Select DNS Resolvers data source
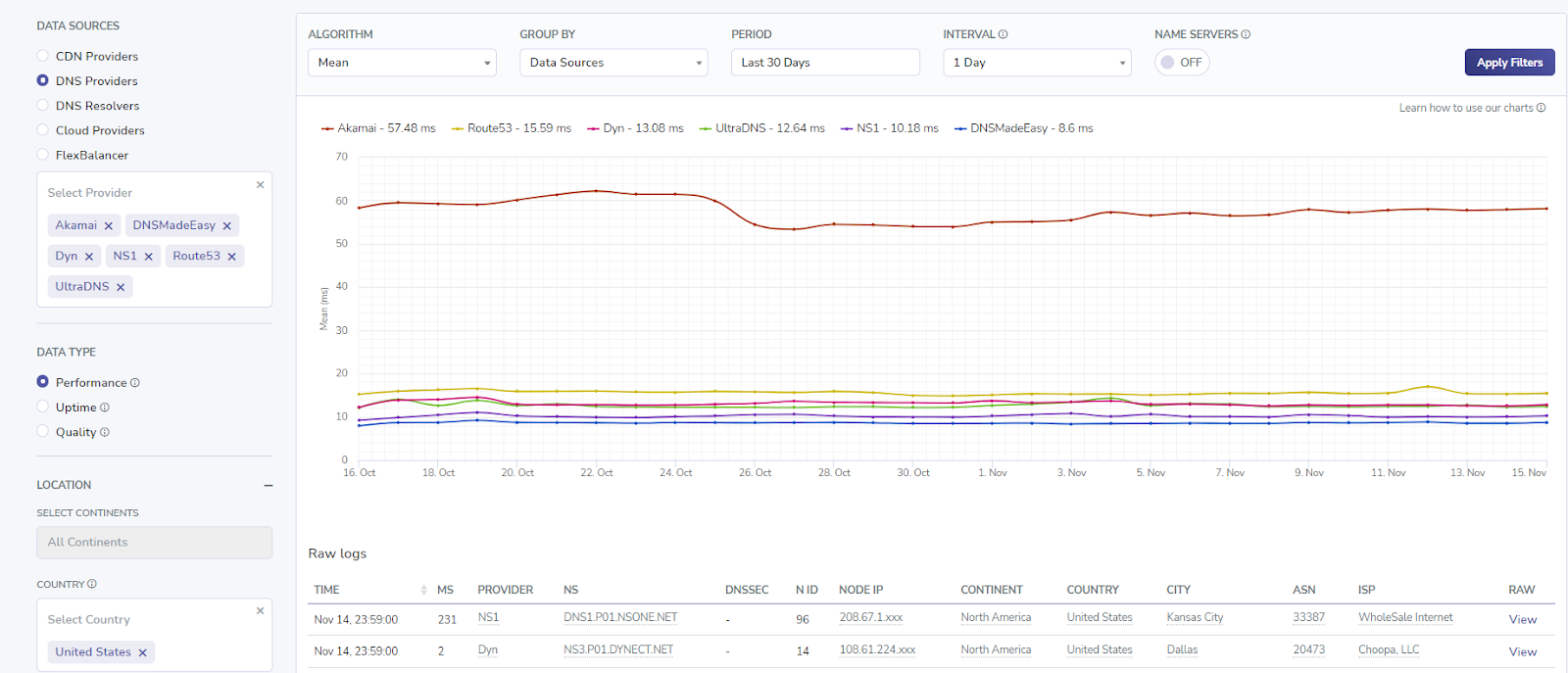The width and height of the screenshot is (1568, 673). coord(42,105)
